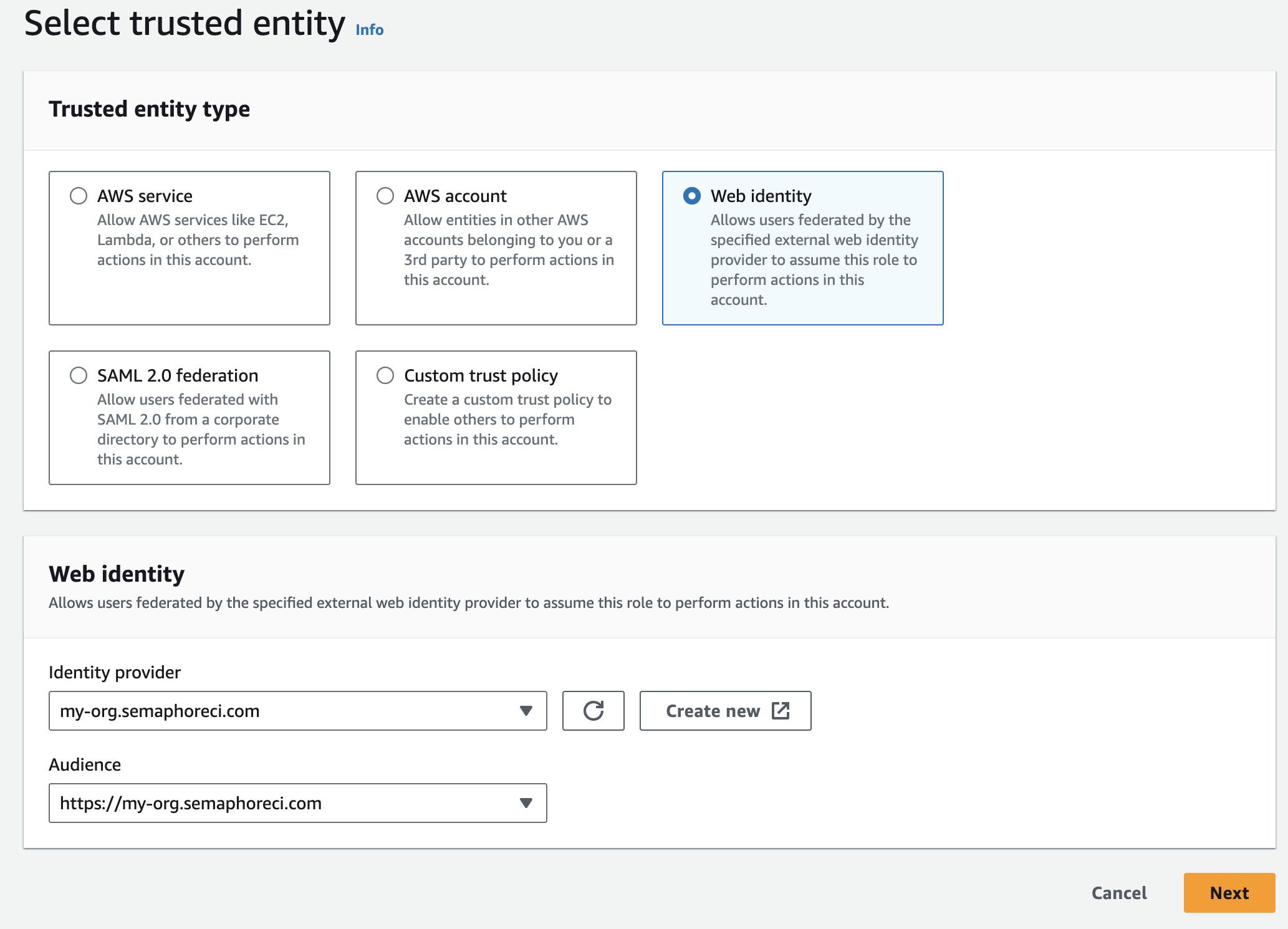Click the https://my-org.semaphoreci.com audience value
This screenshot has width=1288, height=929.
(x=191, y=803)
